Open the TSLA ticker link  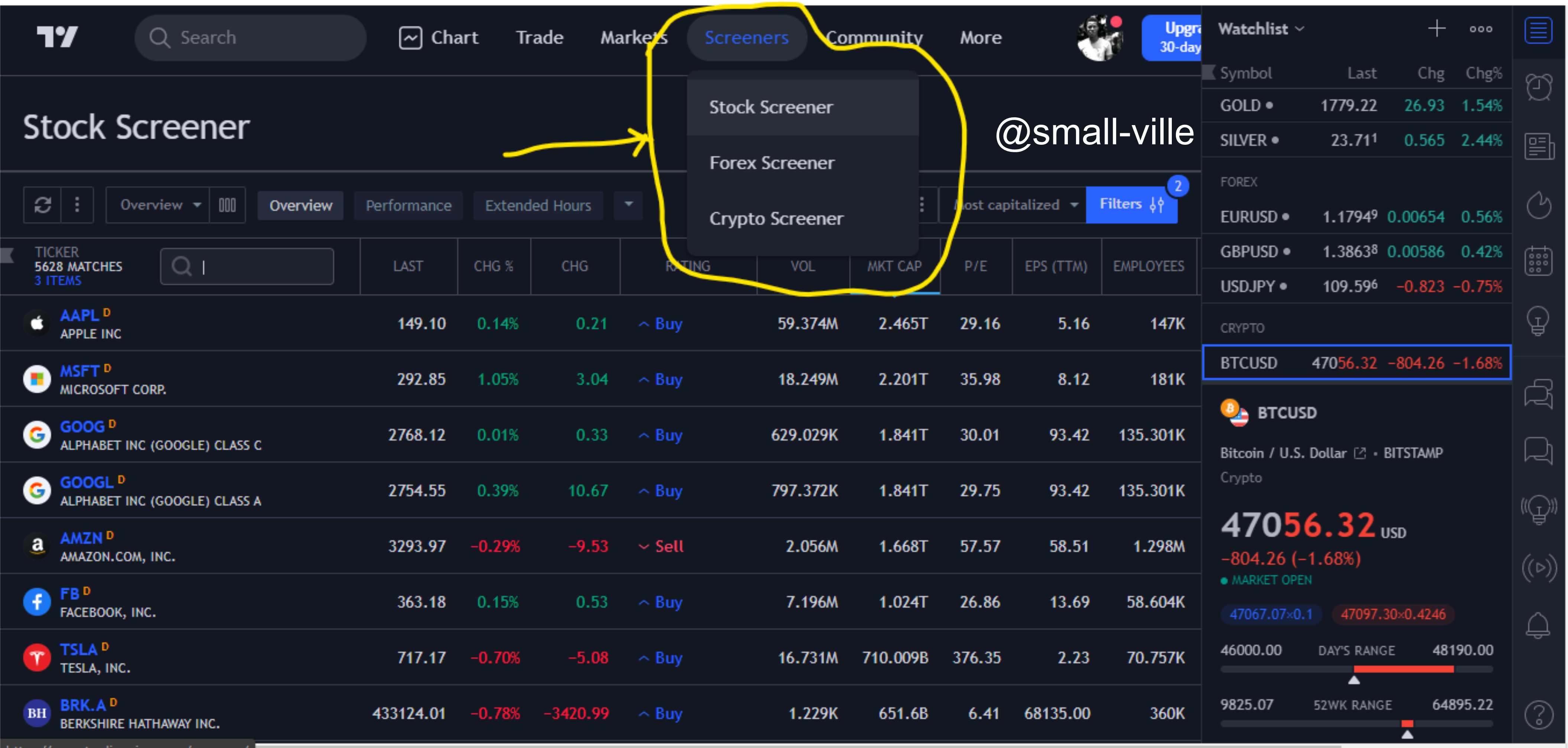click(x=78, y=650)
